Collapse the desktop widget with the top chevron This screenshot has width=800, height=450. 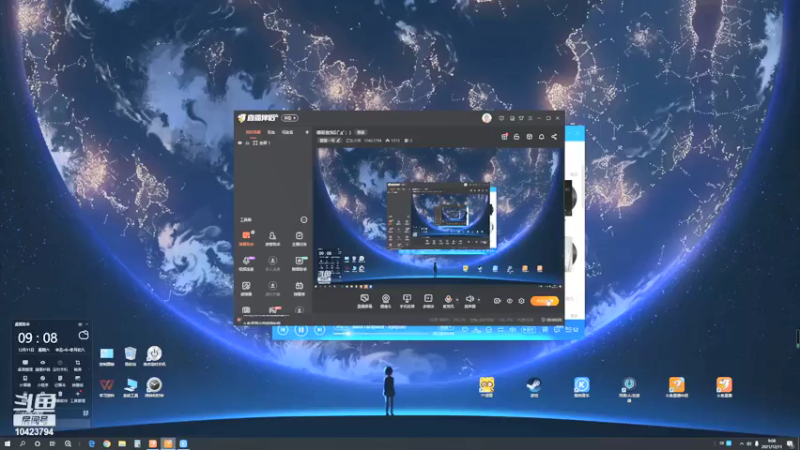pos(87,324)
